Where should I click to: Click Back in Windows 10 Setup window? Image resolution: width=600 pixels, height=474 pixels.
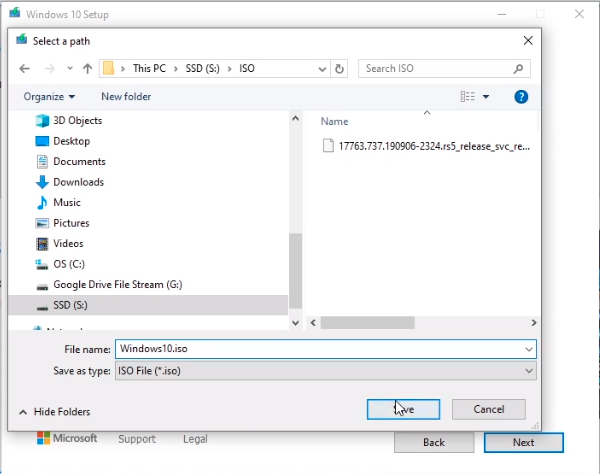[434, 443]
